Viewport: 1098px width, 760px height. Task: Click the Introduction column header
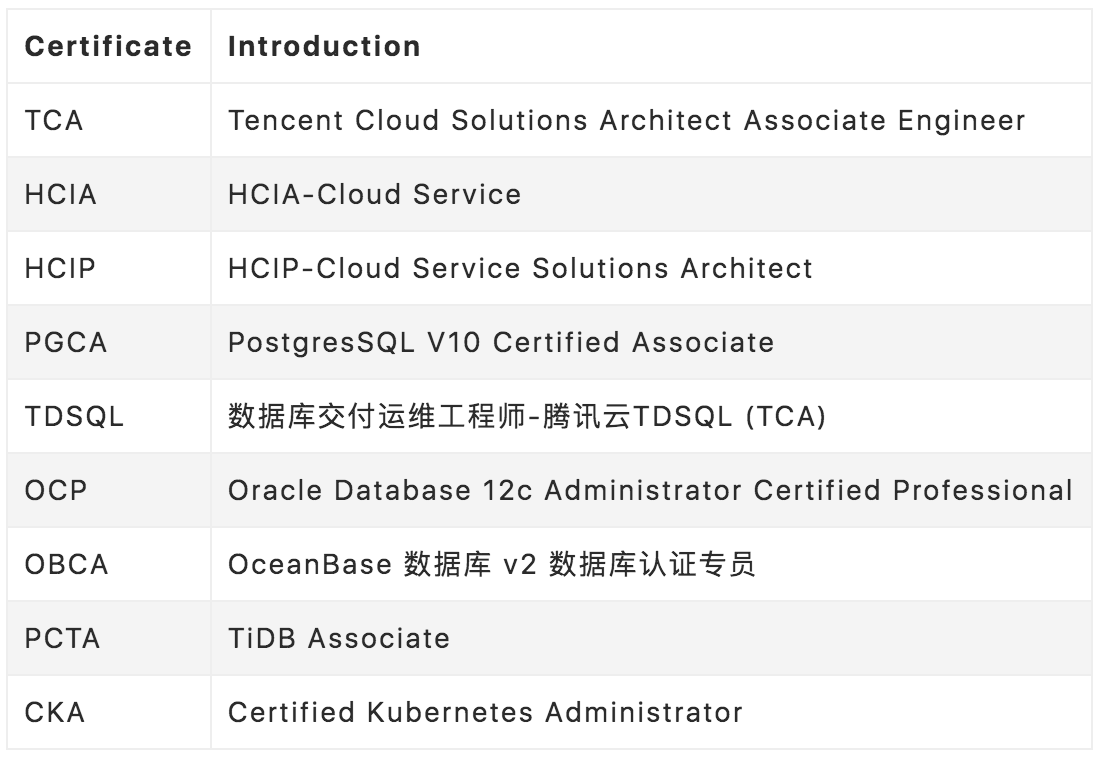(x=324, y=47)
